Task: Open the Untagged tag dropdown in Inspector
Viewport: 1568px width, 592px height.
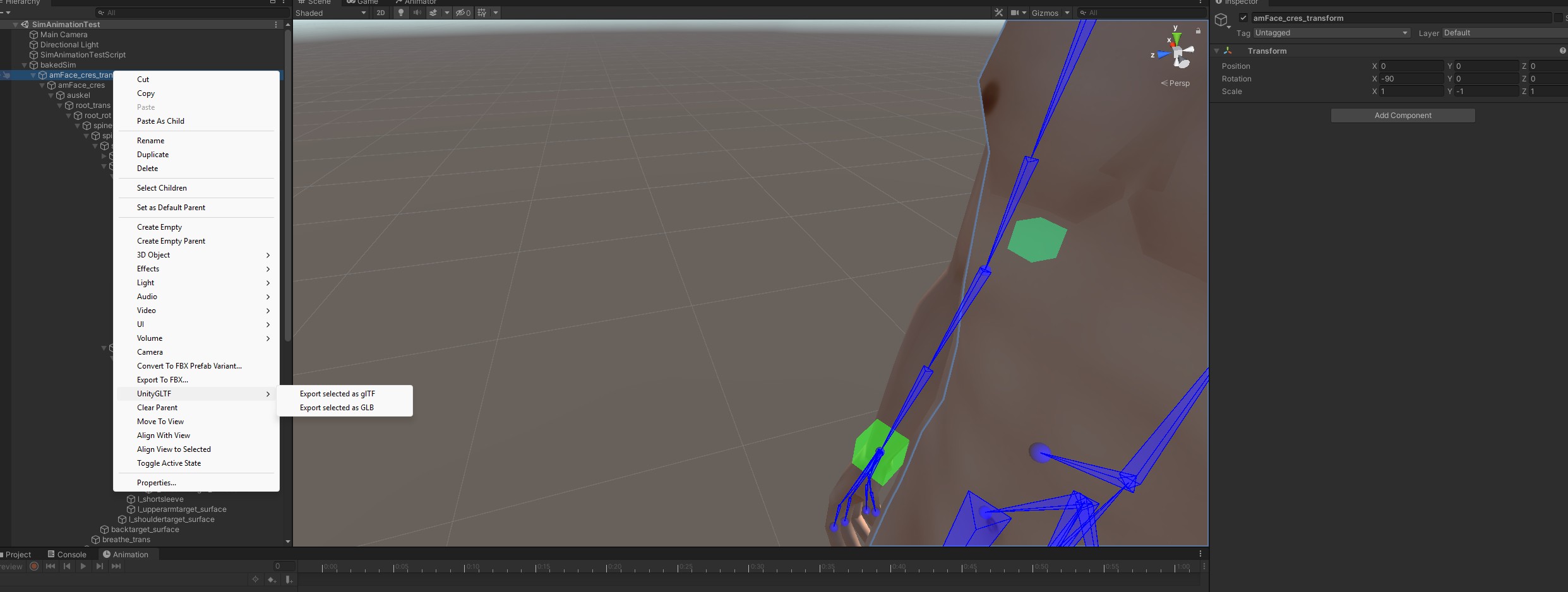Action: (x=1331, y=33)
